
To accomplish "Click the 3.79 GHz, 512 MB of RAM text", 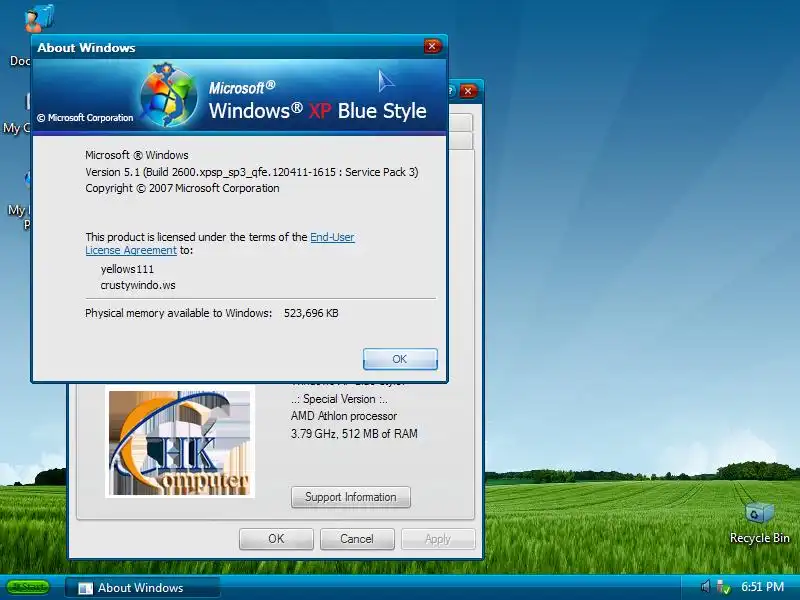I will click(x=354, y=434).
